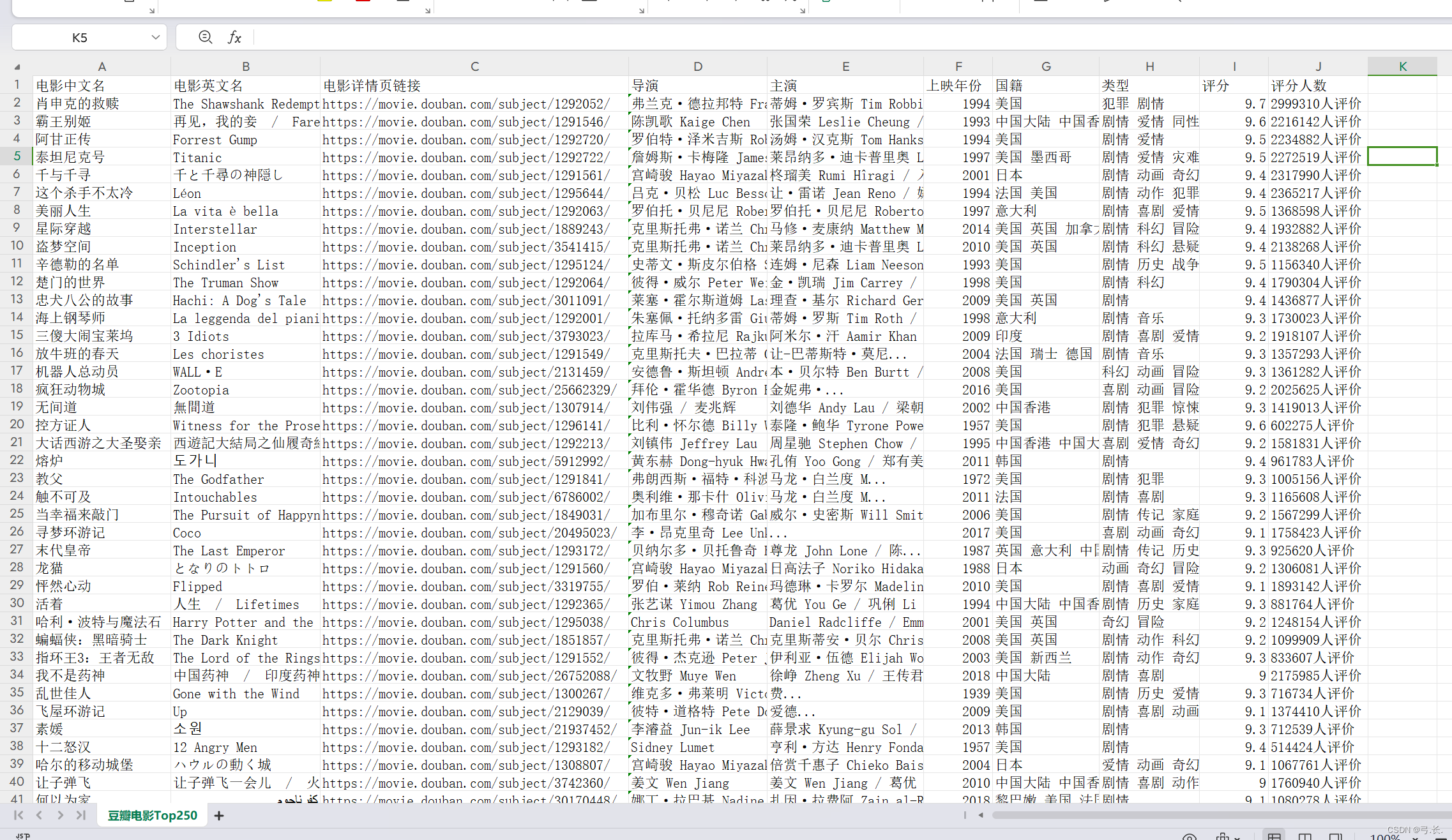Click the Flipped cell
Viewport: 1452px width, 840px height.
point(246,586)
